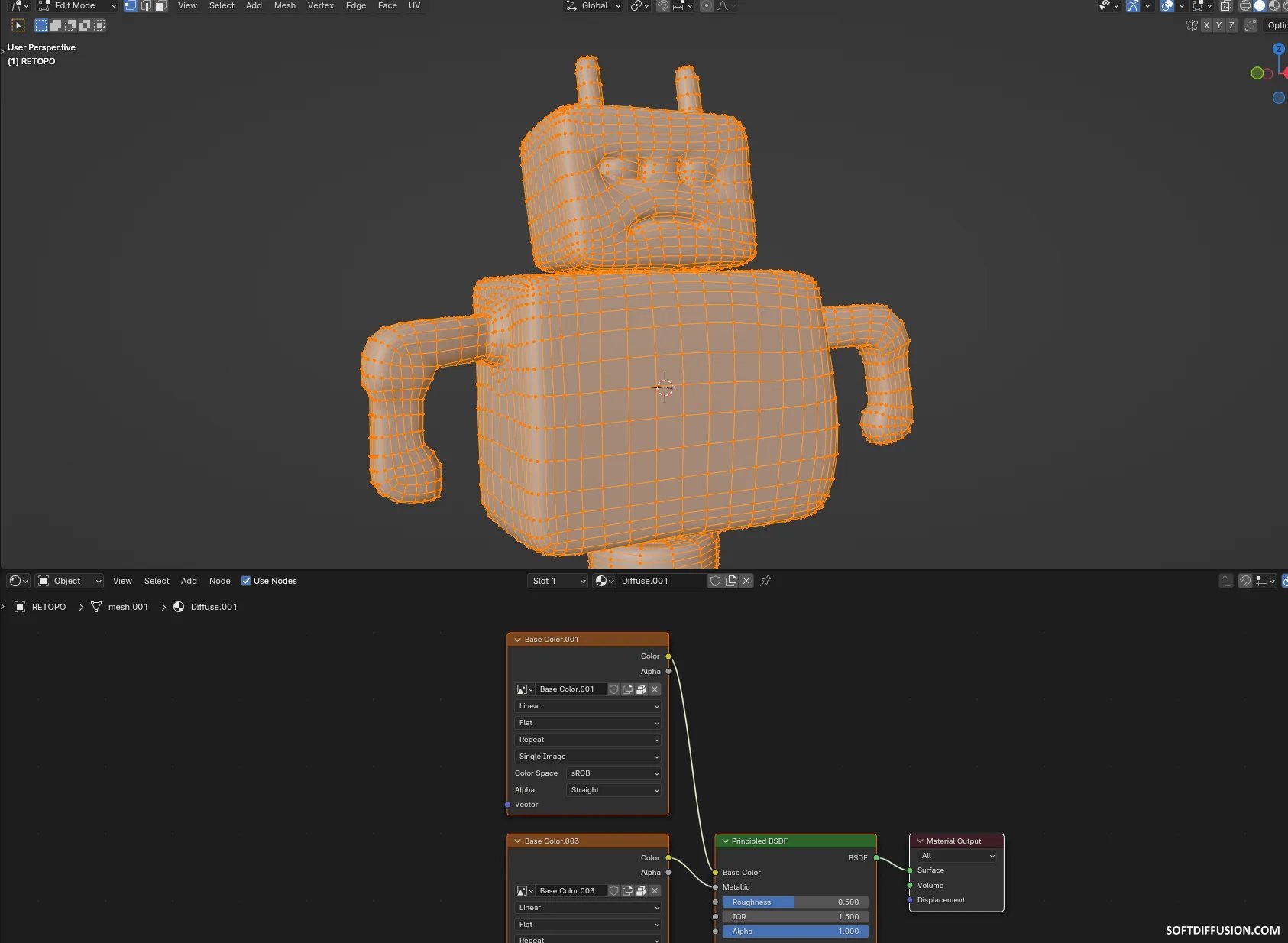The width and height of the screenshot is (1288, 943).
Task: Toggle viewport overlays
Action: pos(1167,5)
